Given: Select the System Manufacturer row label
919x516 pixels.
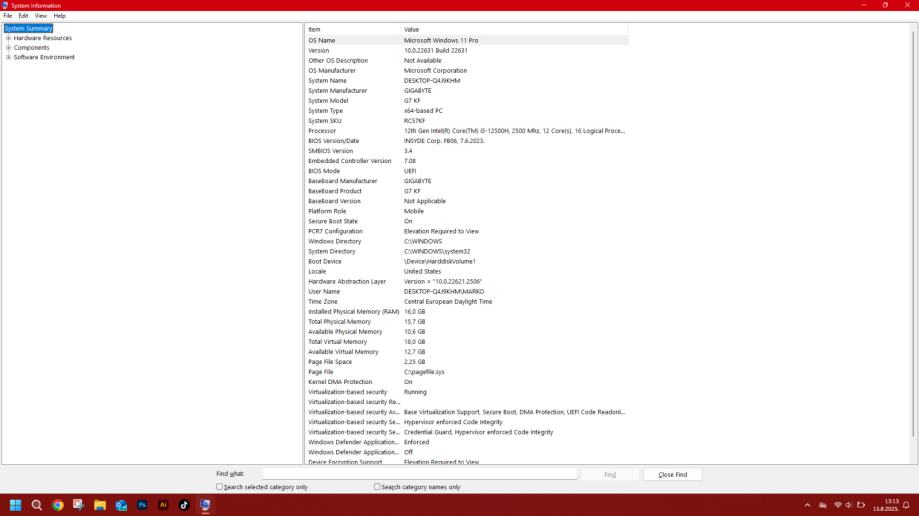Looking at the screenshot, I should point(338,90).
